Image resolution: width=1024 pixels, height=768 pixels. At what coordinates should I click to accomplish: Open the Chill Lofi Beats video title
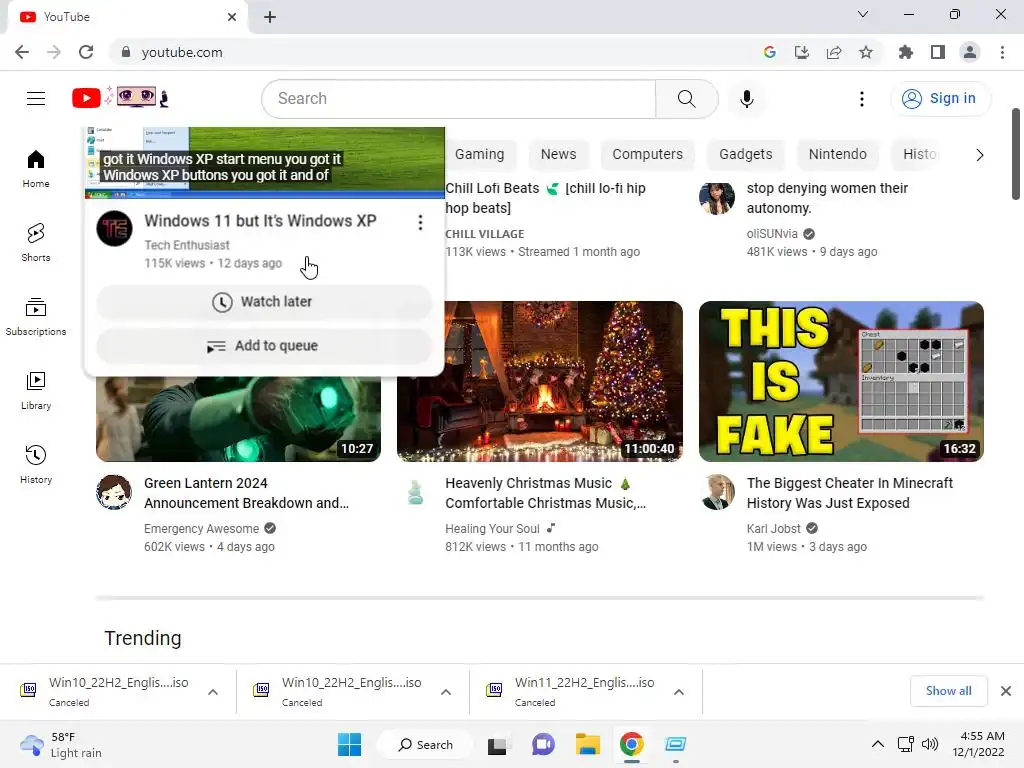(545, 198)
